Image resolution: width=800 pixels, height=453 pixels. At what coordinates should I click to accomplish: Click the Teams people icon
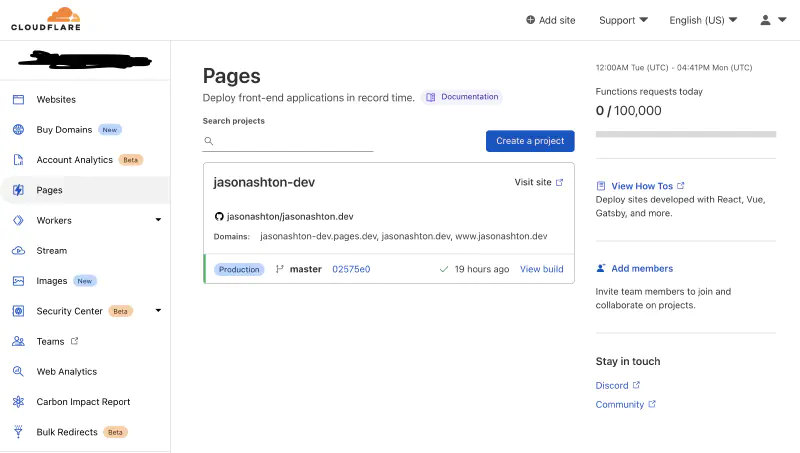18,341
